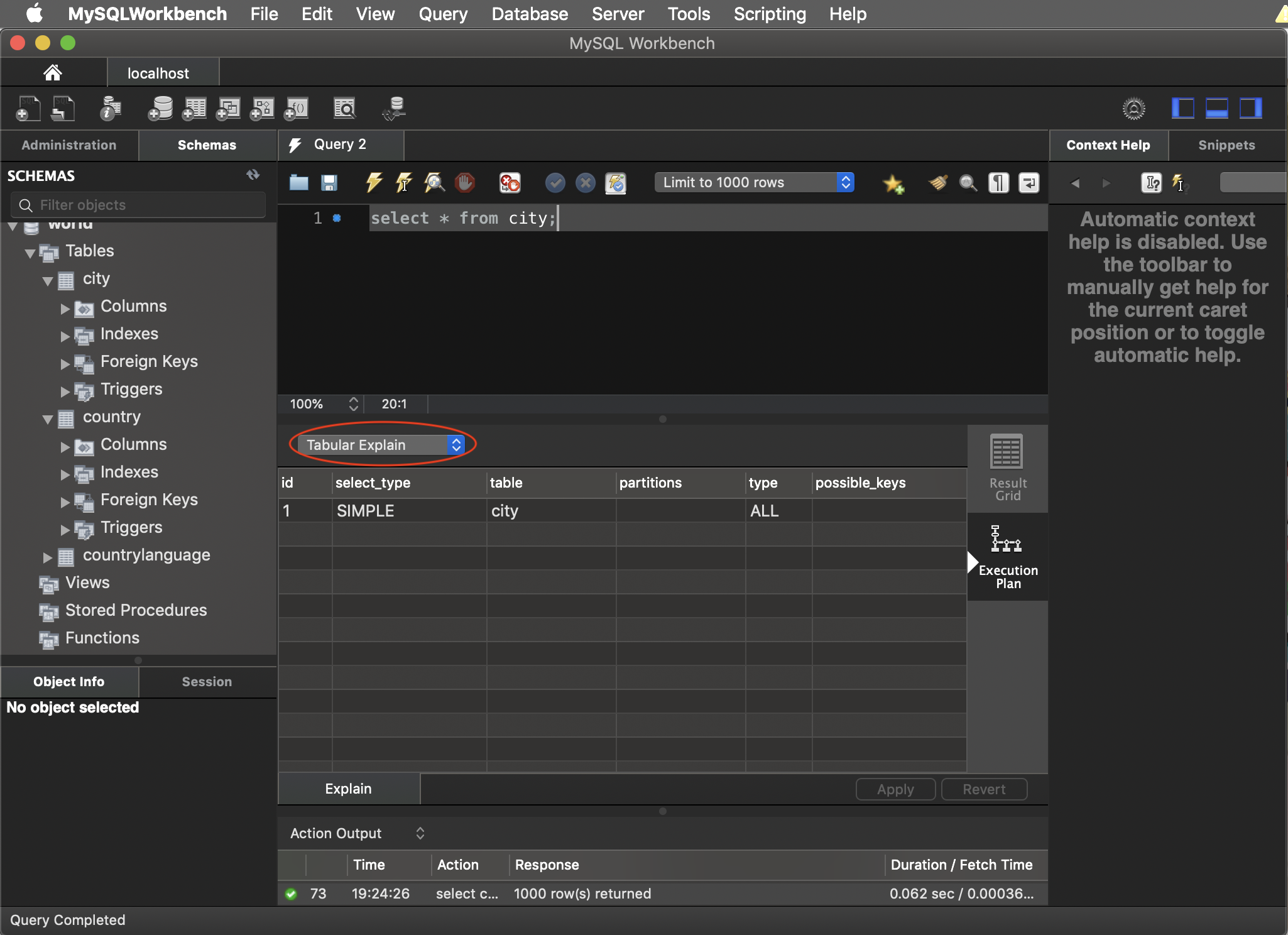Create a new table icon

(x=194, y=109)
